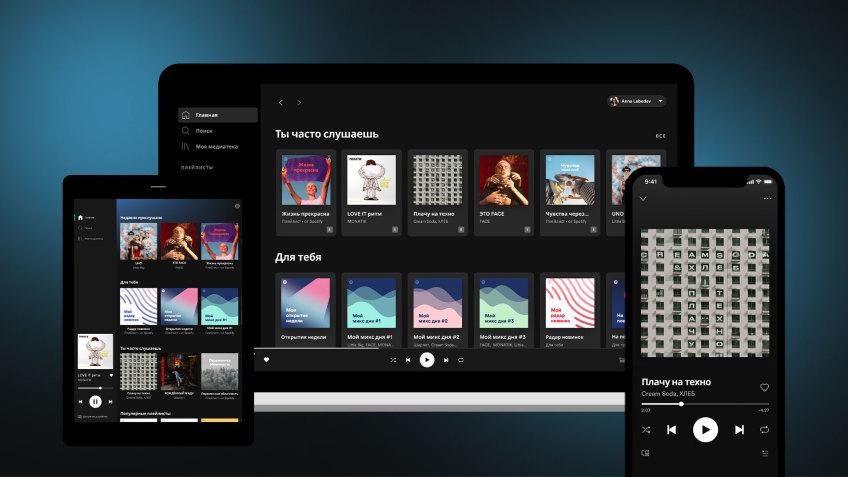Pause playback on tablet
This screenshot has height=477, width=848.
click(x=95, y=402)
